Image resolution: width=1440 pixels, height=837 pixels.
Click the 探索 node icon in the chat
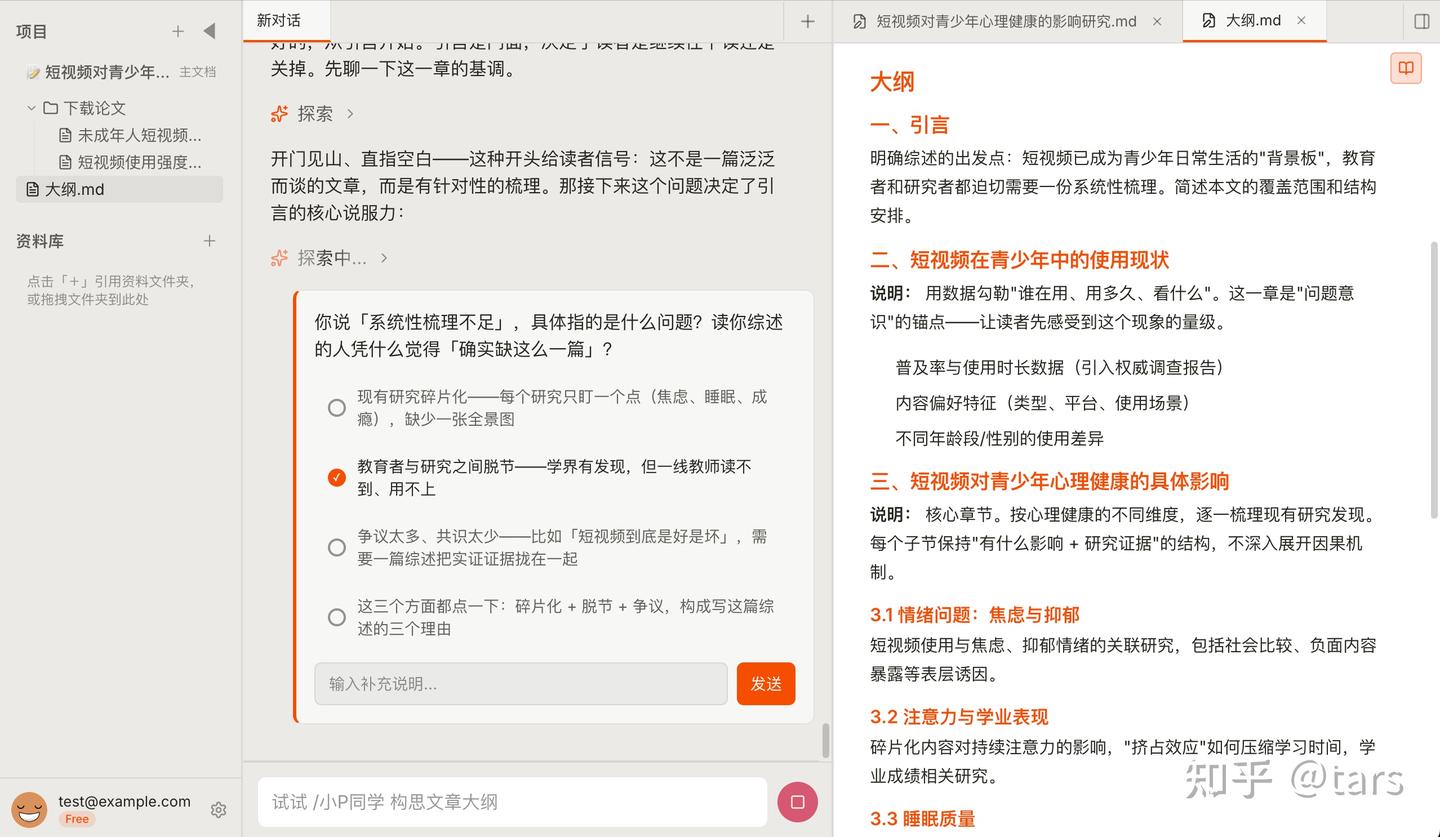point(279,113)
